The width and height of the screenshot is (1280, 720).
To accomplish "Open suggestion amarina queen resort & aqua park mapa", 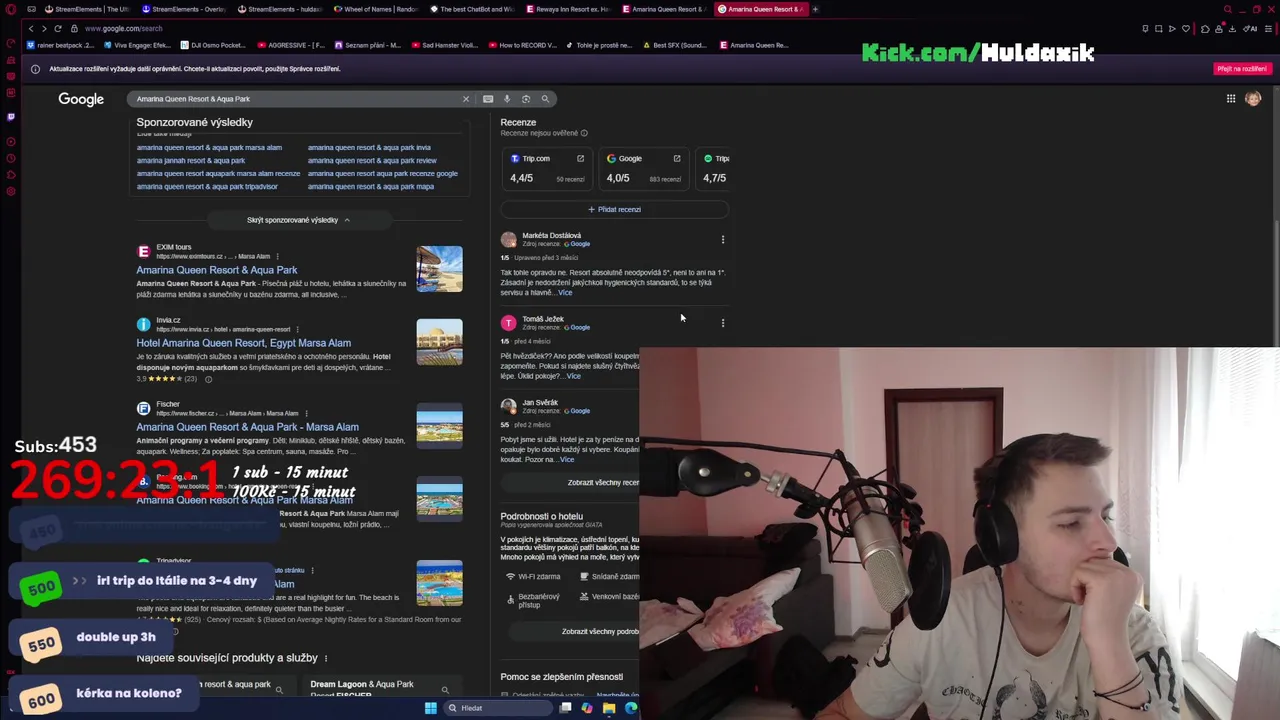I will pos(371,186).
